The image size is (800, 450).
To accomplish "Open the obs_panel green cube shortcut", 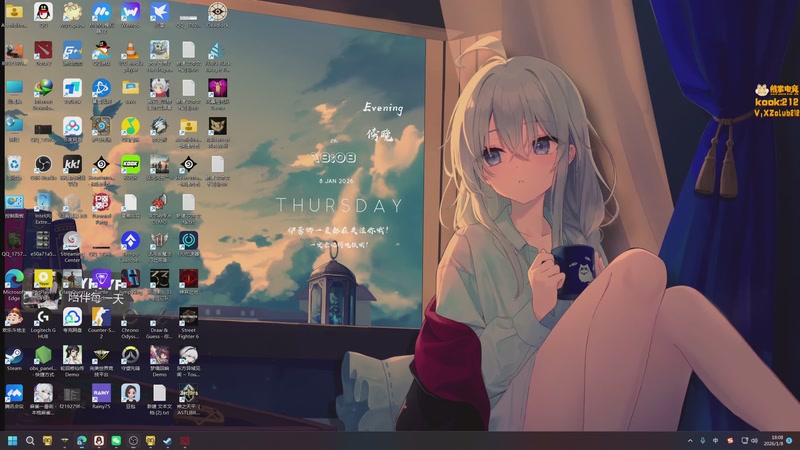I will 43,355.
